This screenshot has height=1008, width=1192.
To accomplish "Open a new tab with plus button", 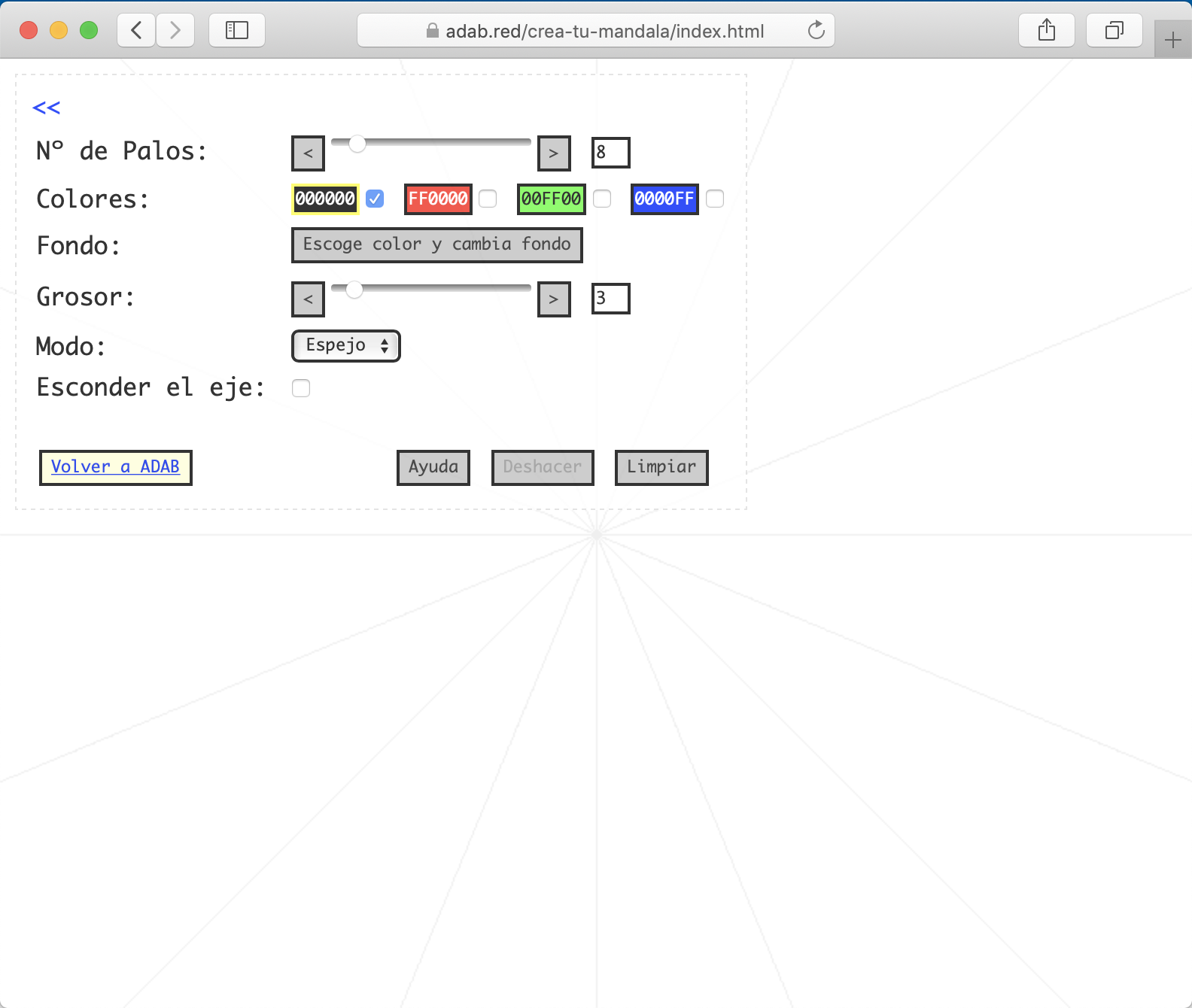I will coord(1173,40).
